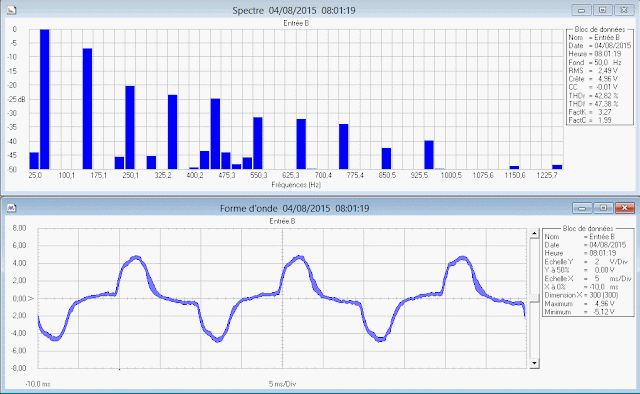
Task: Select the '8,00' waveform axis label
Action: (x=19, y=228)
